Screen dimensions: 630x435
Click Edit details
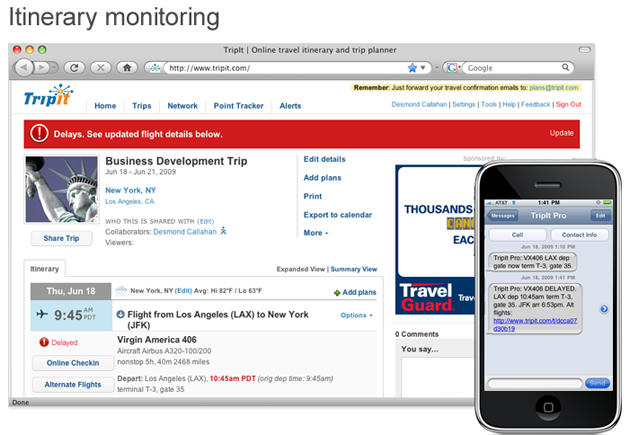pyautogui.click(x=324, y=159)
